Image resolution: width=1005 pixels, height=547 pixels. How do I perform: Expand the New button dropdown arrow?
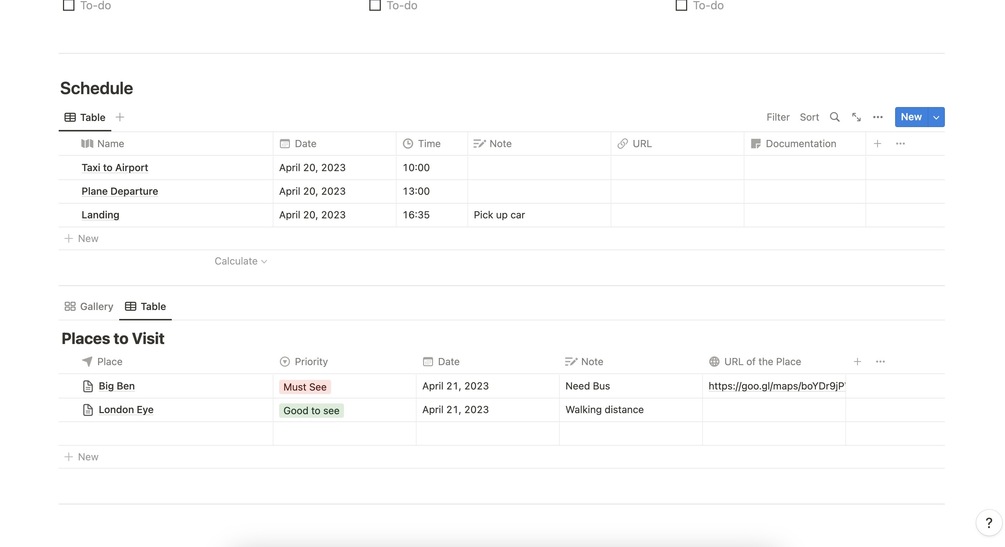[936, 117]
